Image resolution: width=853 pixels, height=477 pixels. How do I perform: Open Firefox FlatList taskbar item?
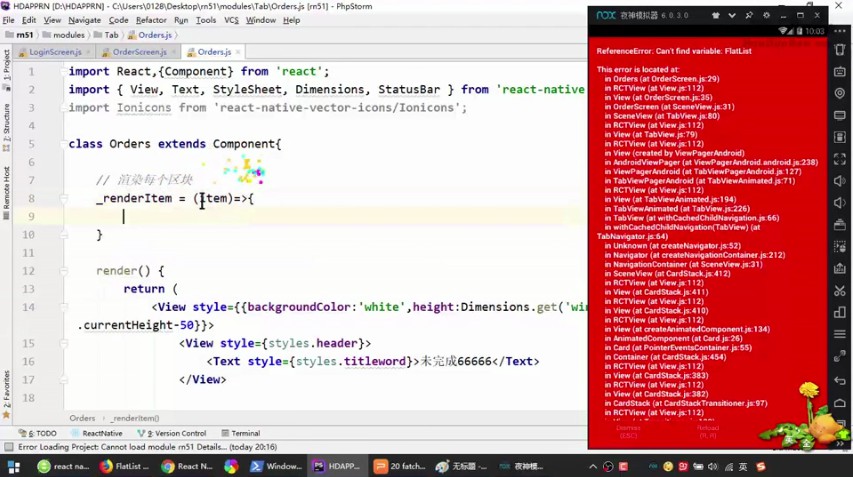coord(124,467)
